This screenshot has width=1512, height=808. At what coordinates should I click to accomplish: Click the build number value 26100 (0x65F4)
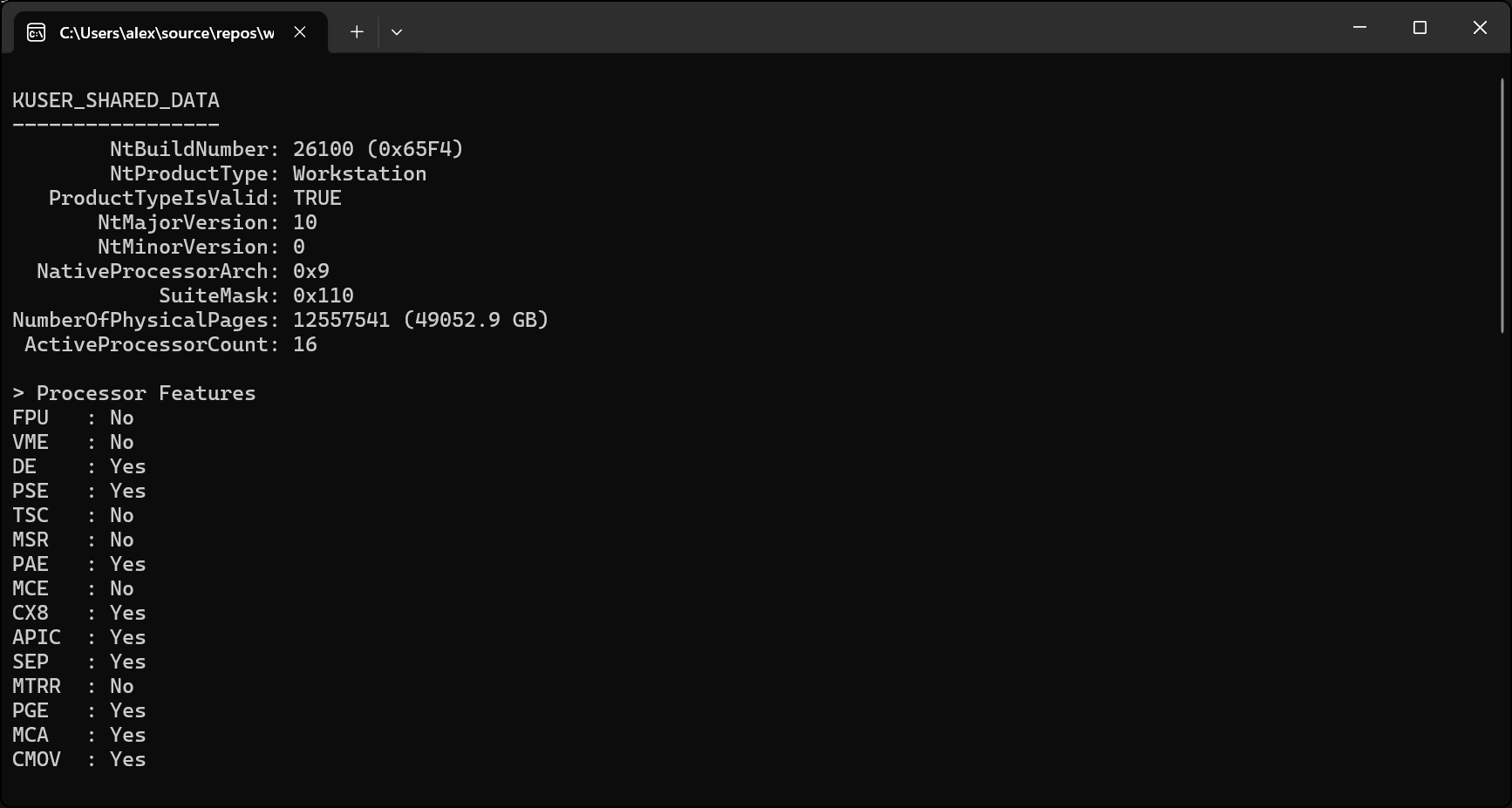(x=378, y=149)
